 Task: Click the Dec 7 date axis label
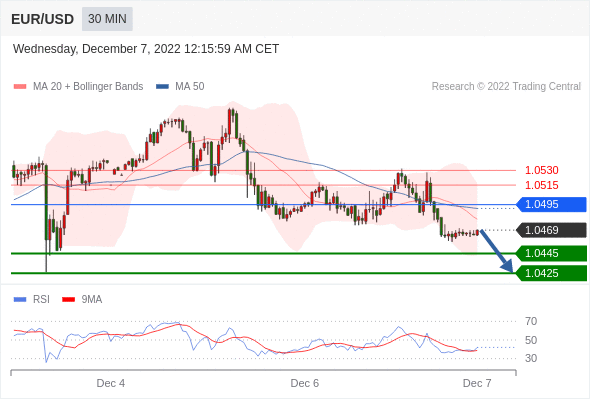coord(477,383)
